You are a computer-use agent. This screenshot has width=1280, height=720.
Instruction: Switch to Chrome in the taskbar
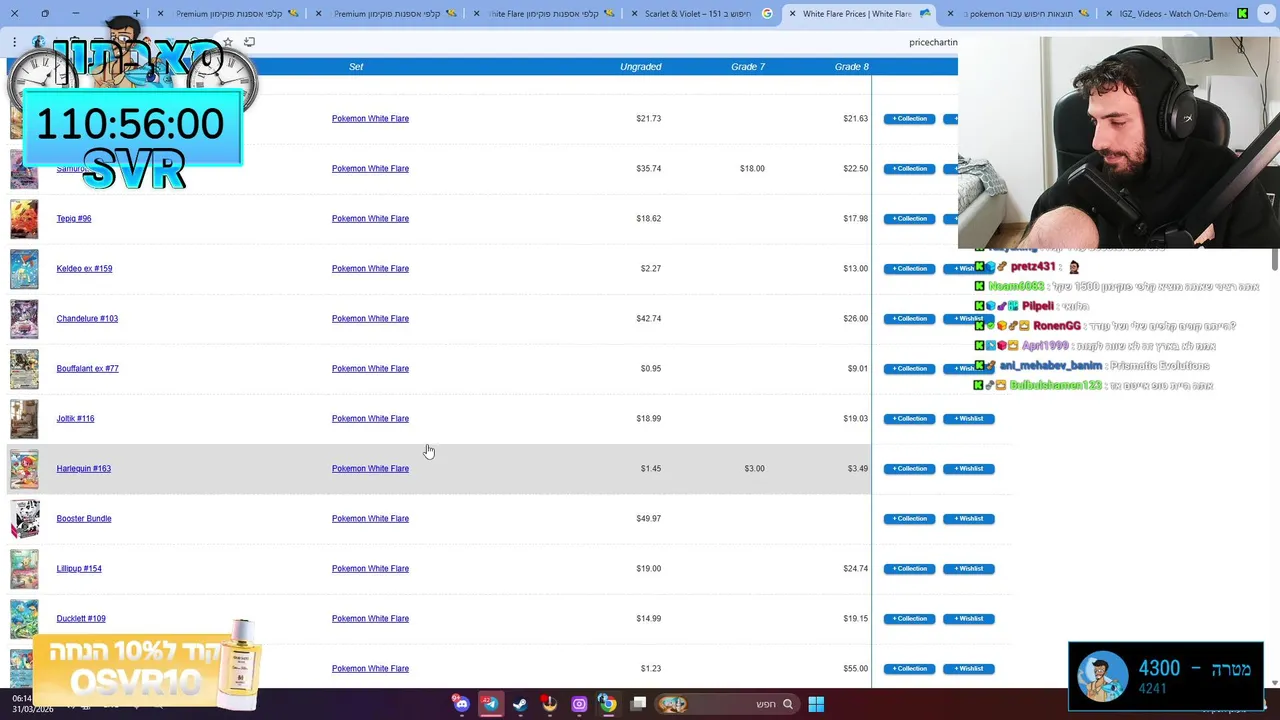pyautogui.click(x=608, y=704)
